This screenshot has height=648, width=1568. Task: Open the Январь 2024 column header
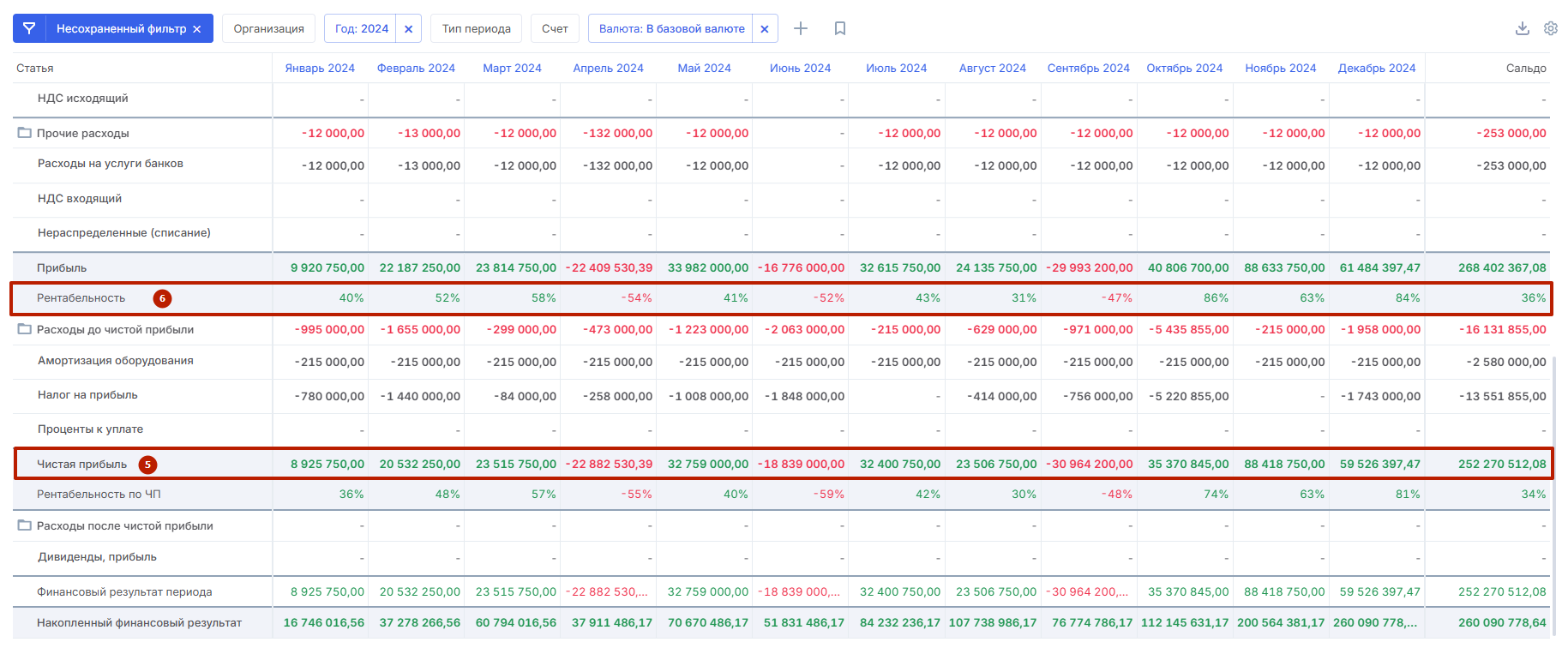tap(320, 69)
